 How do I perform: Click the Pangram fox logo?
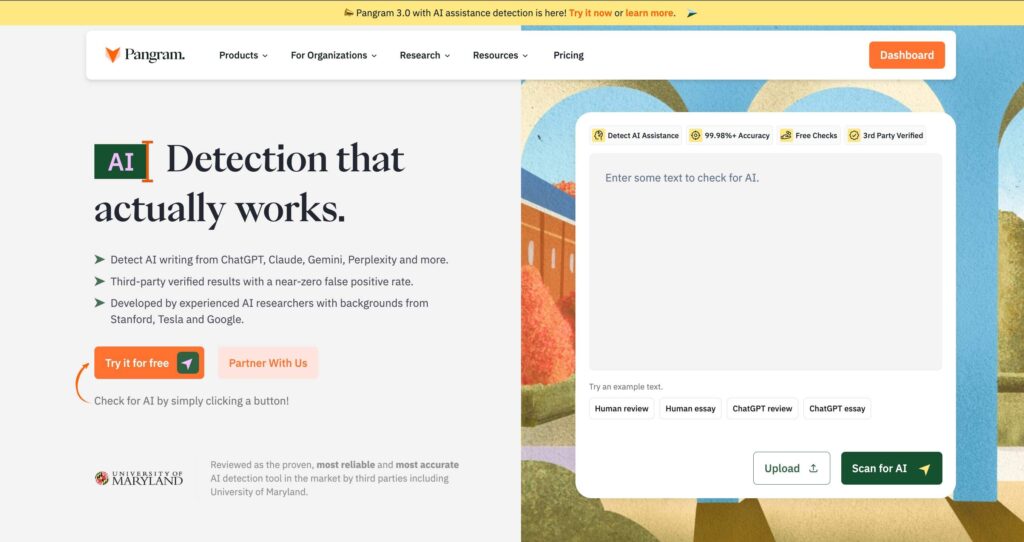pos(113,55)
